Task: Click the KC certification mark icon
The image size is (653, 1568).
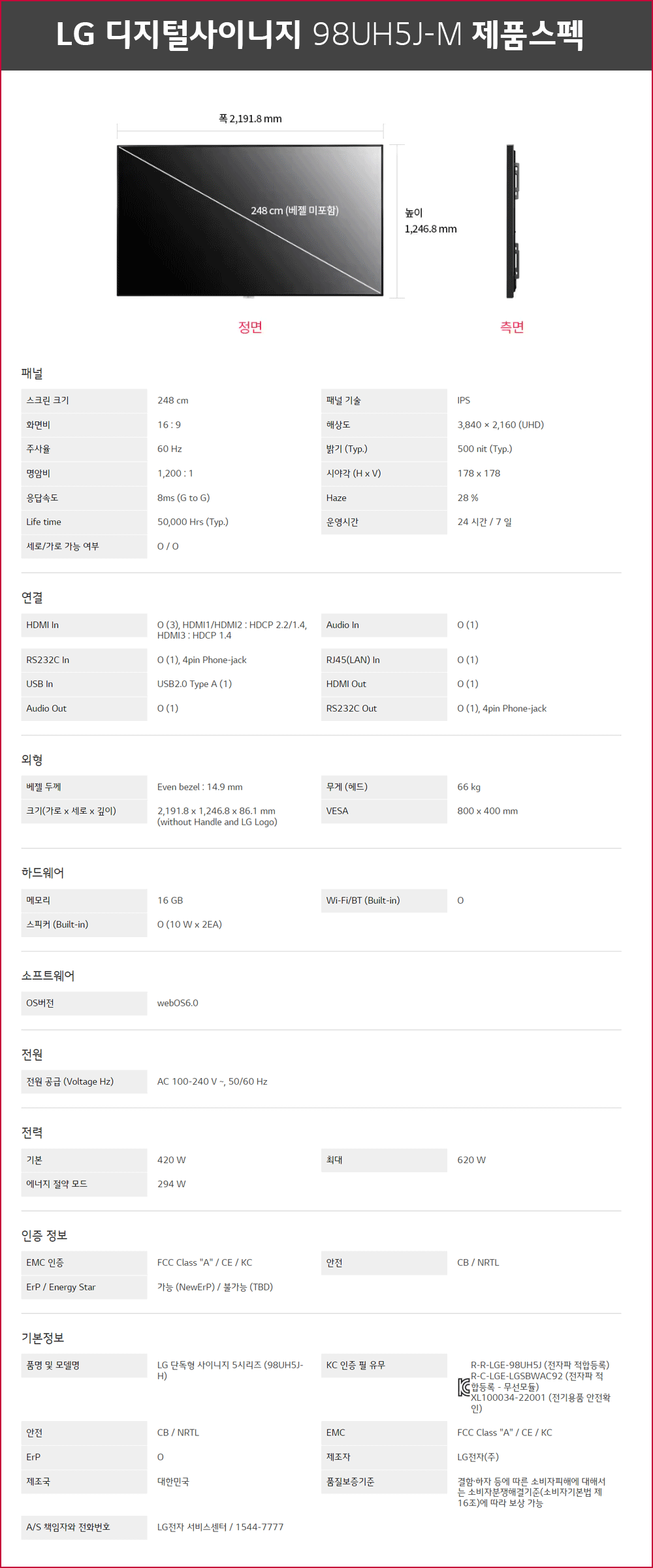Action: click(x=464, y=1387)
